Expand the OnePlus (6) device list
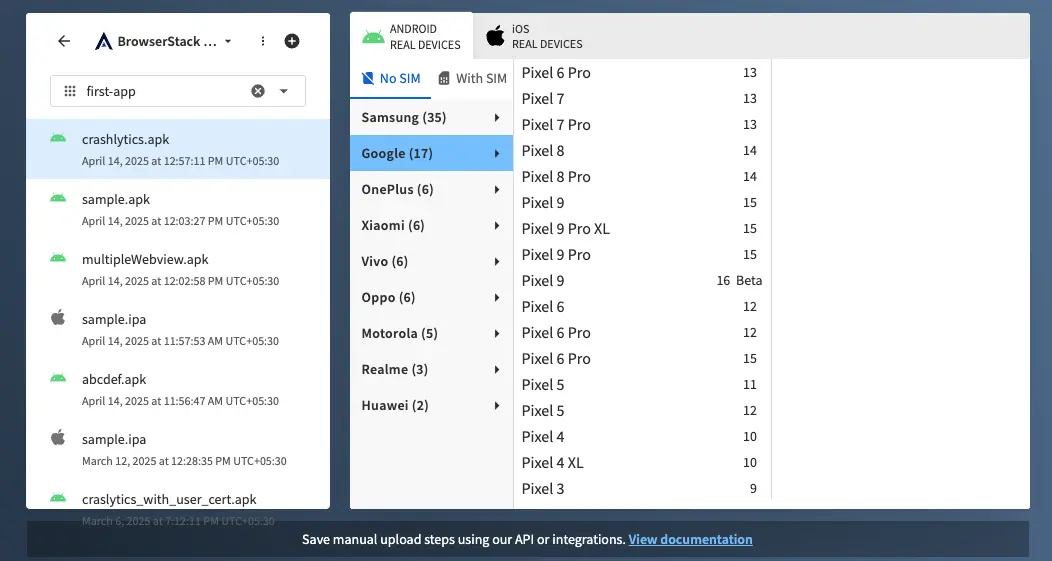This screenshot has width=1052, height=561. [431, 190]
